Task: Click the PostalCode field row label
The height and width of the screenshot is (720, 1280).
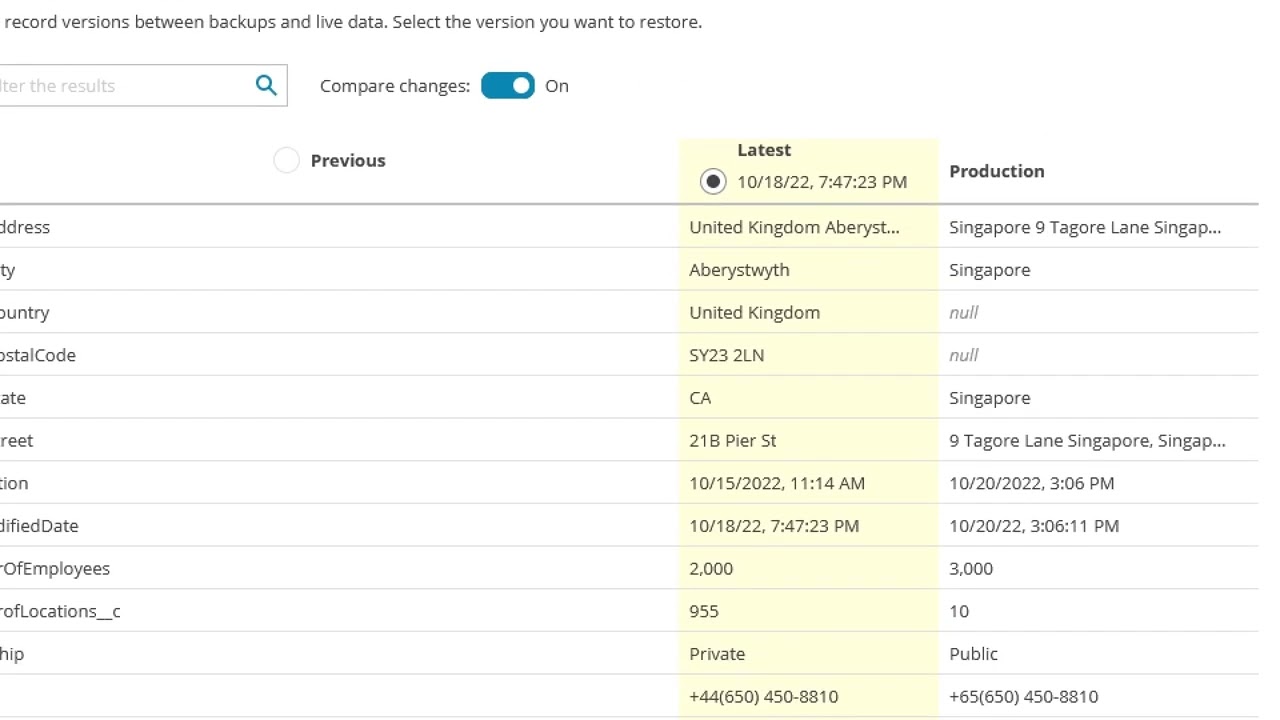Action: tap(38, 355)
